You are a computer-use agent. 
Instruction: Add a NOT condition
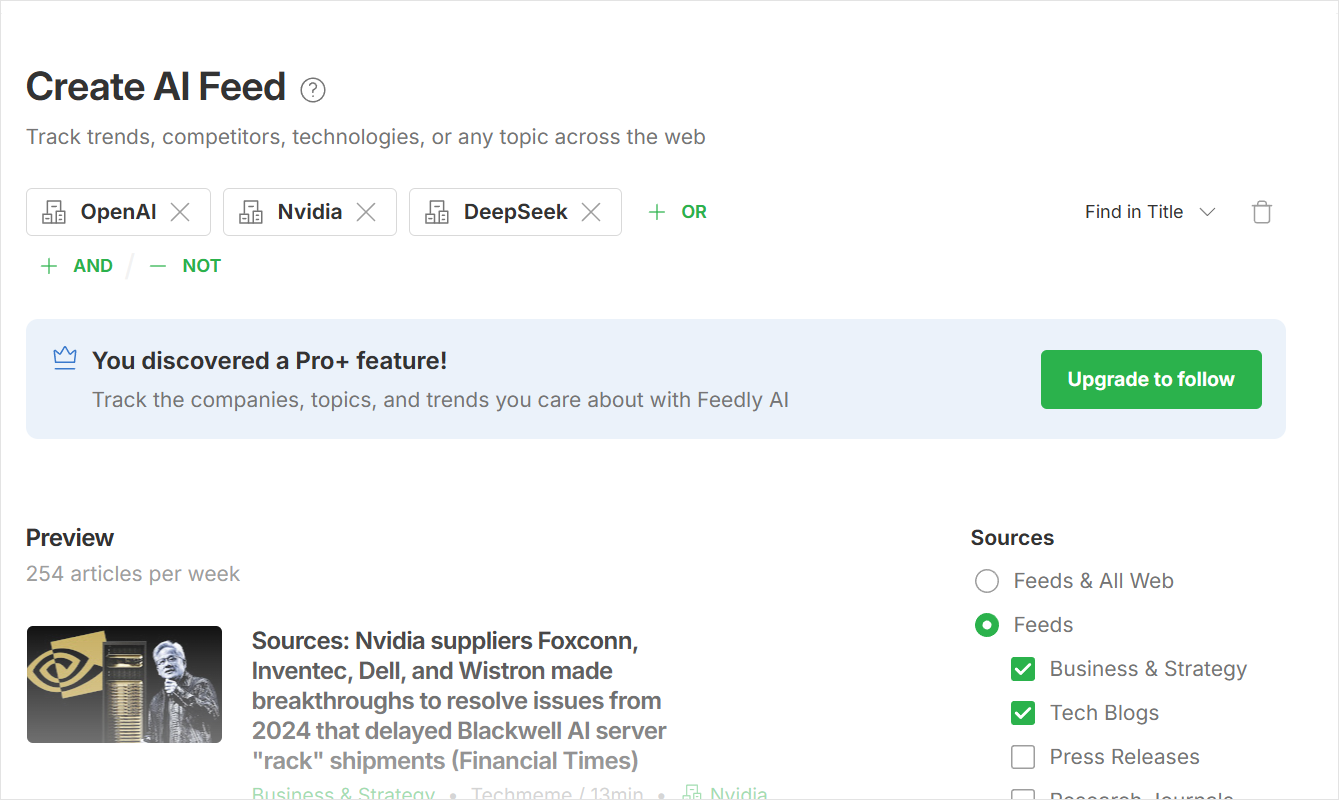point(185,266)
